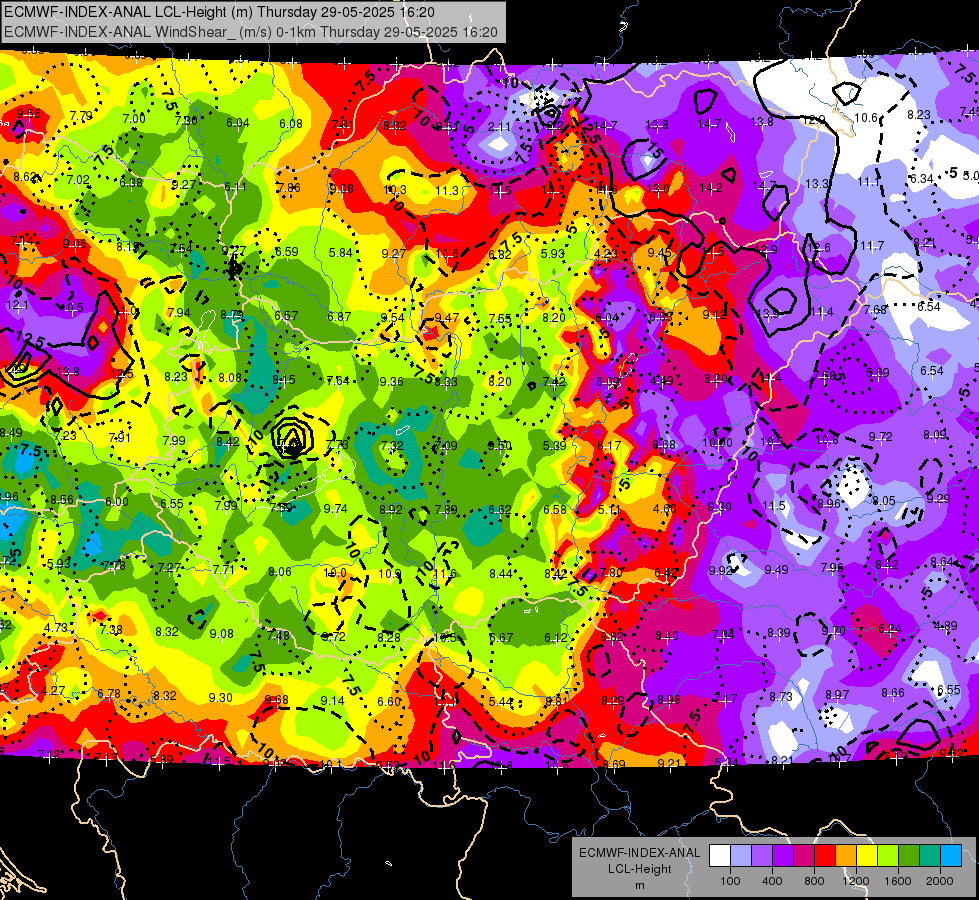Click the legend label '2000'
The height and width of the screenshot is (900, 979).
pyautogui.click(x=940, y=881)
